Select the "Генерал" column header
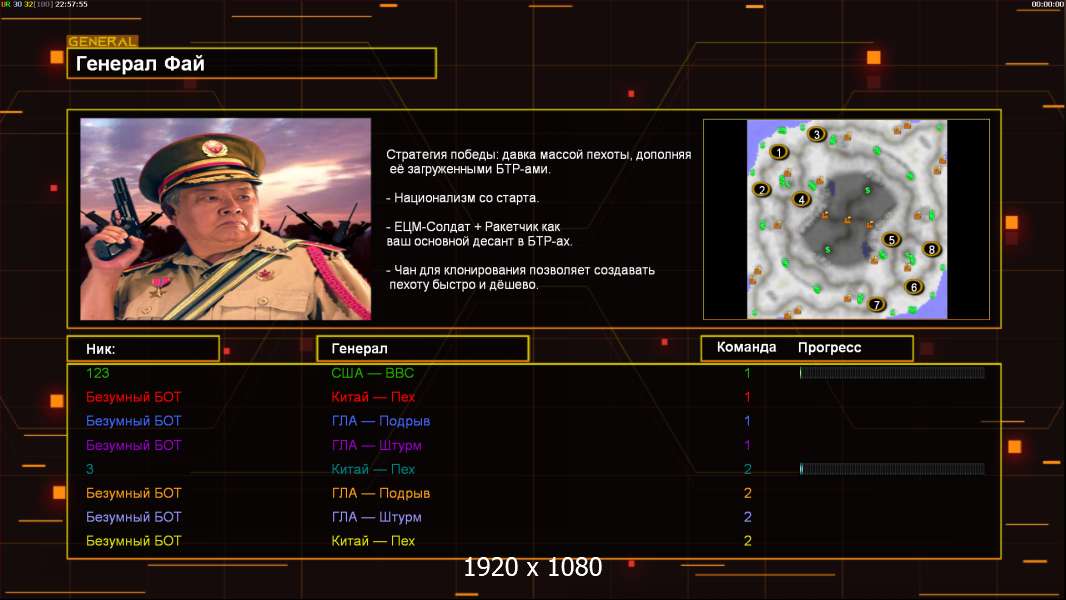The width and height of the screenshot is (1066, 600). (422, 349)
